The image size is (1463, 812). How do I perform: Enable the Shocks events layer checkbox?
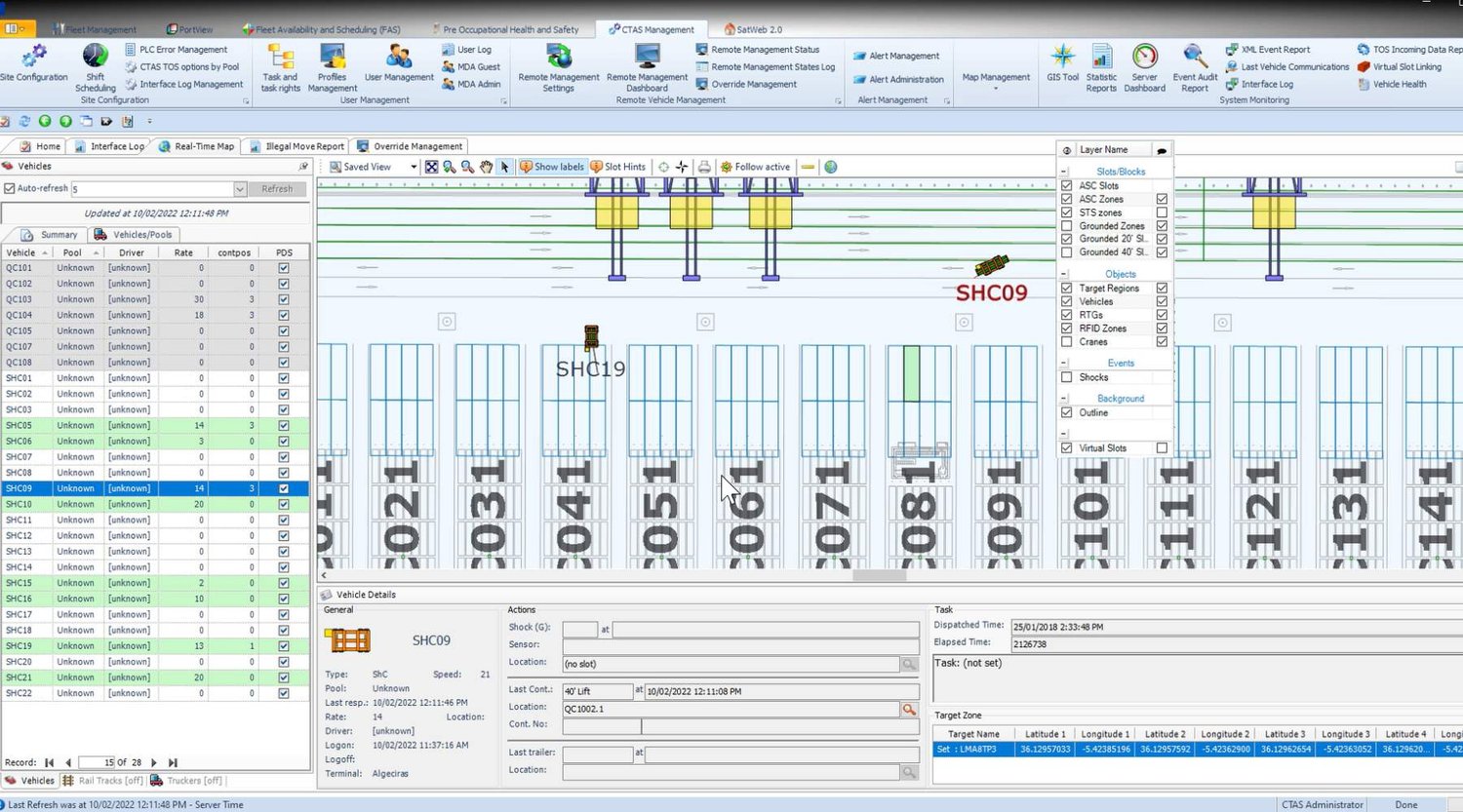pos(1067,377)
